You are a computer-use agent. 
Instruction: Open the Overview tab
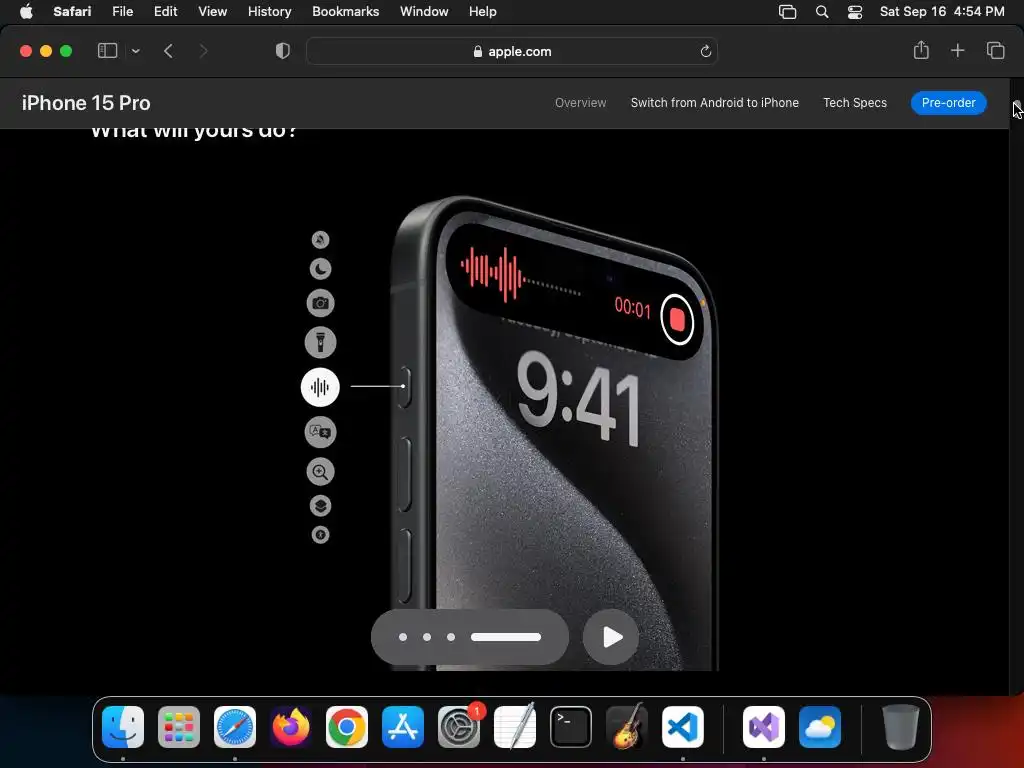point(581,103)
